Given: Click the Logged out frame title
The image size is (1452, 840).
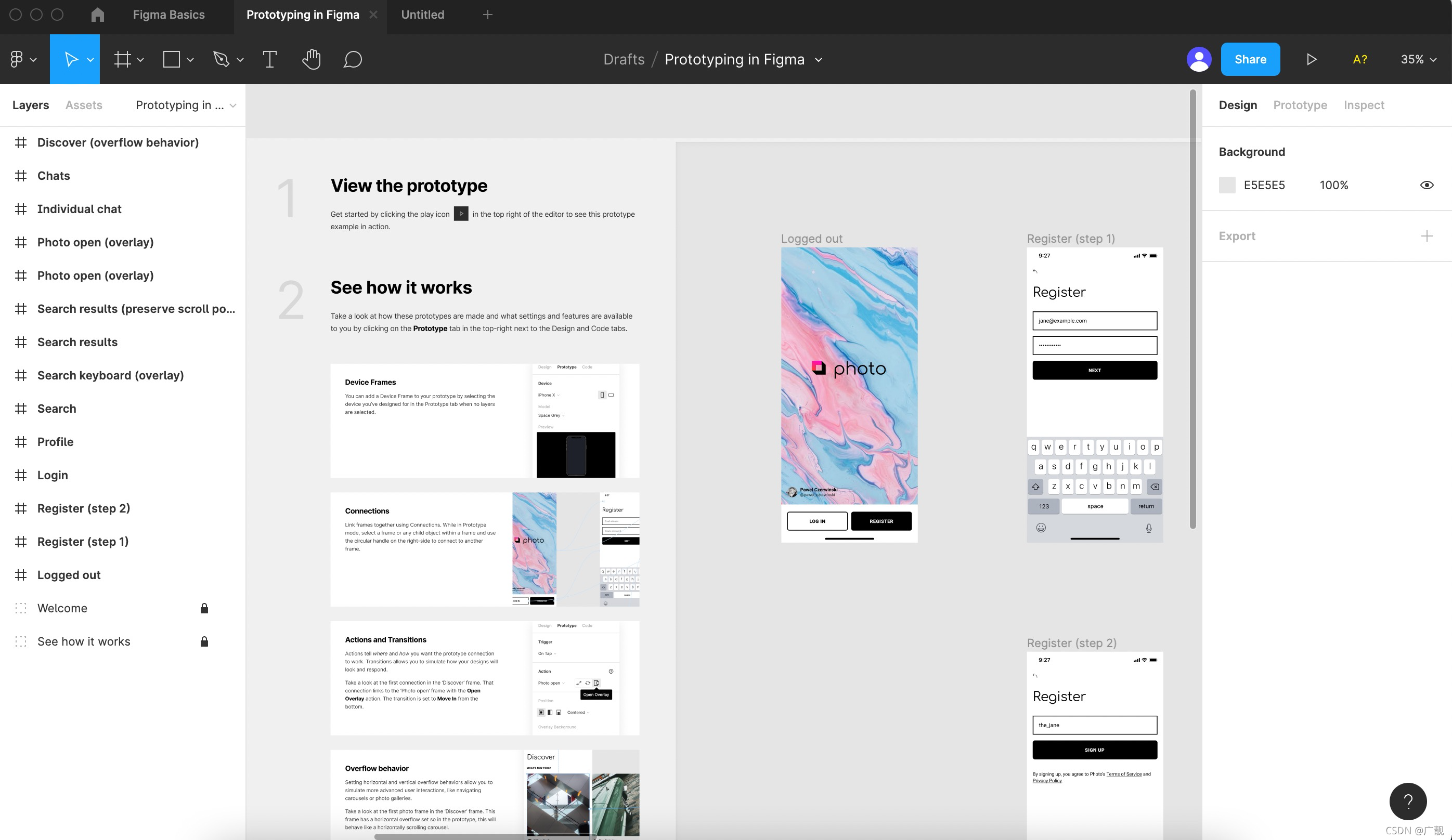Looking at the screenshot, I should pyautogui.click(x=811, y=239).
